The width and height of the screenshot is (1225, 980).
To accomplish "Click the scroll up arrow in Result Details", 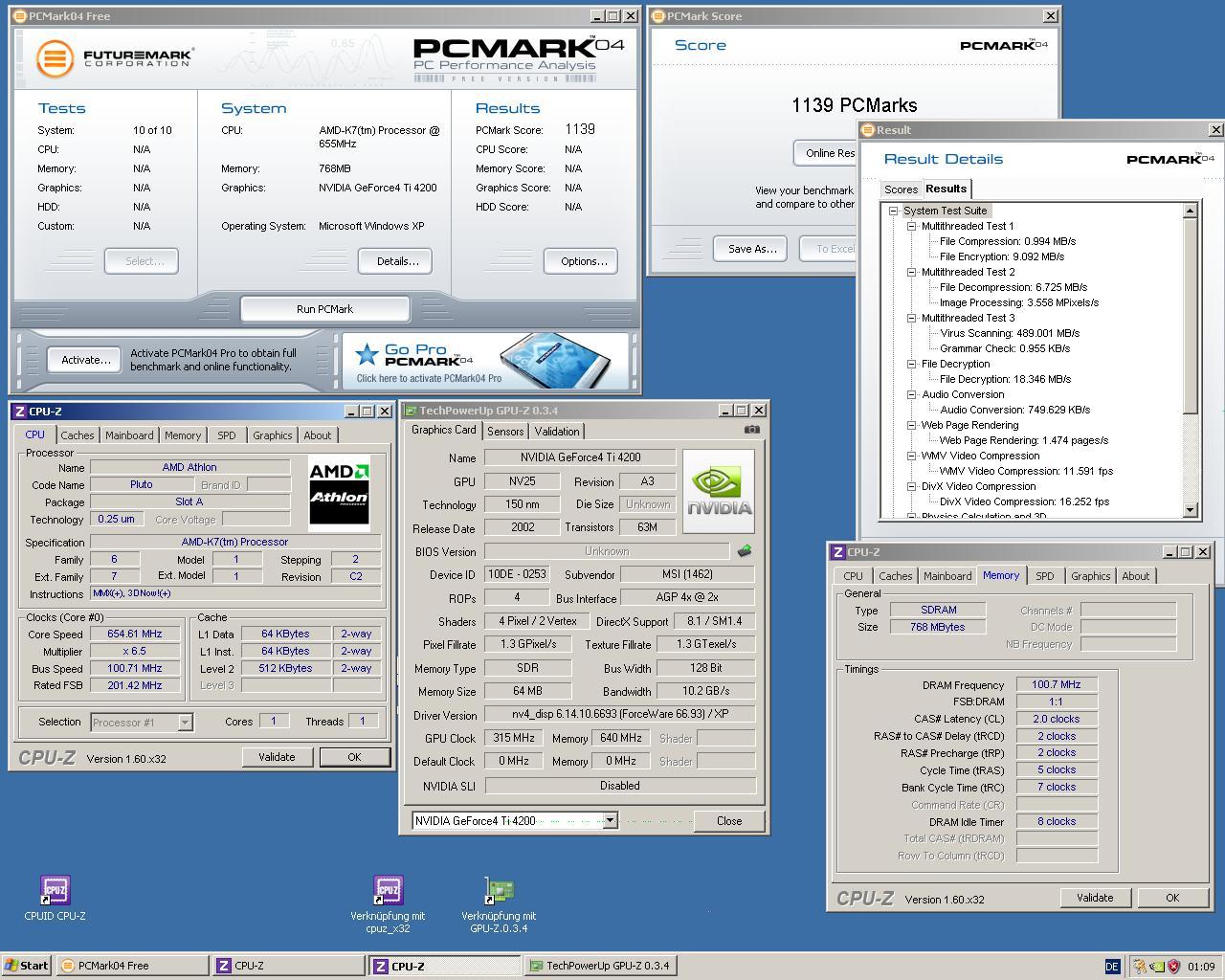I will pos(1191,211).
